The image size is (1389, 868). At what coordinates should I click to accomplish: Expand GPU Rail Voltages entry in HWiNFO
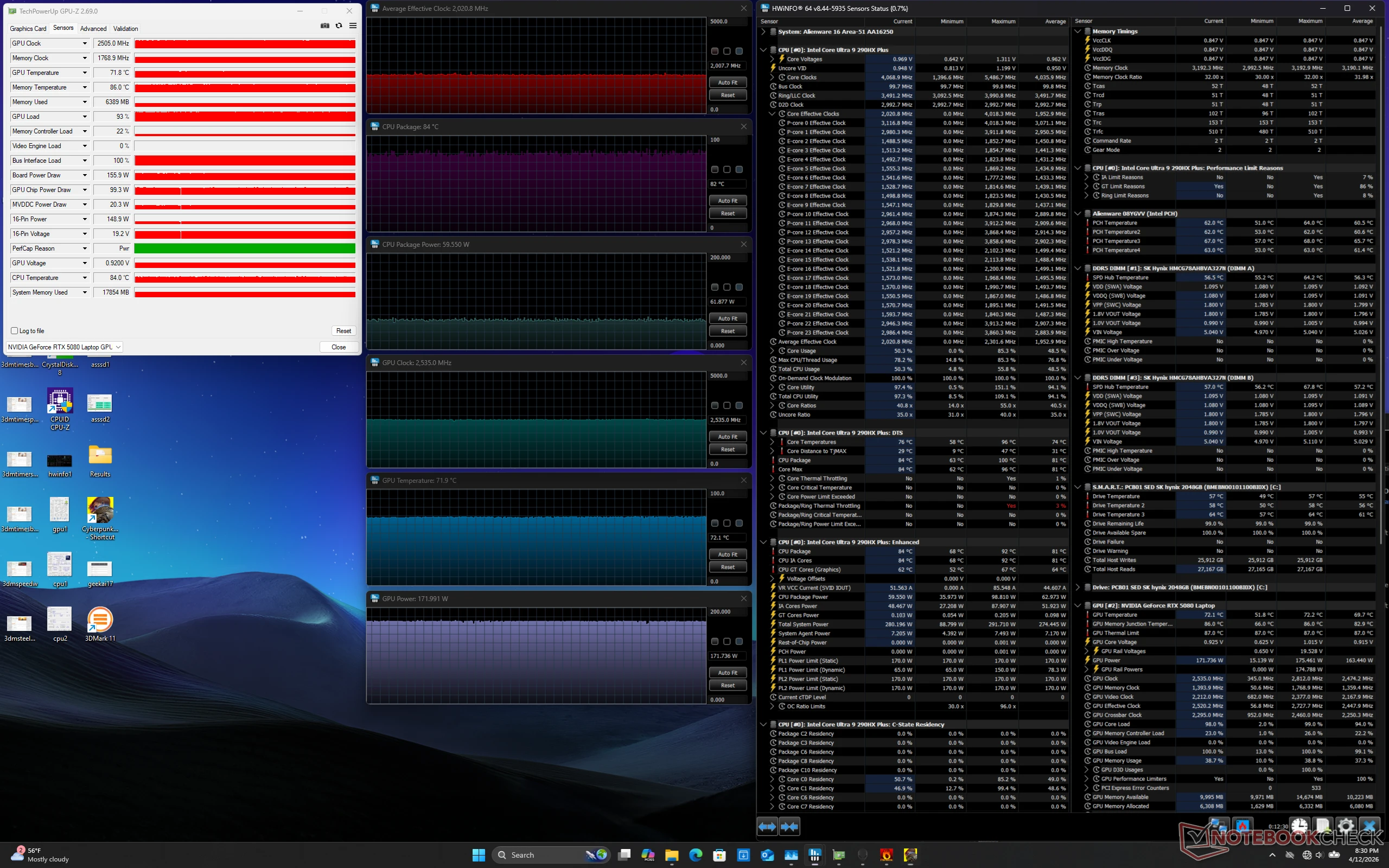click(1088, 651)
